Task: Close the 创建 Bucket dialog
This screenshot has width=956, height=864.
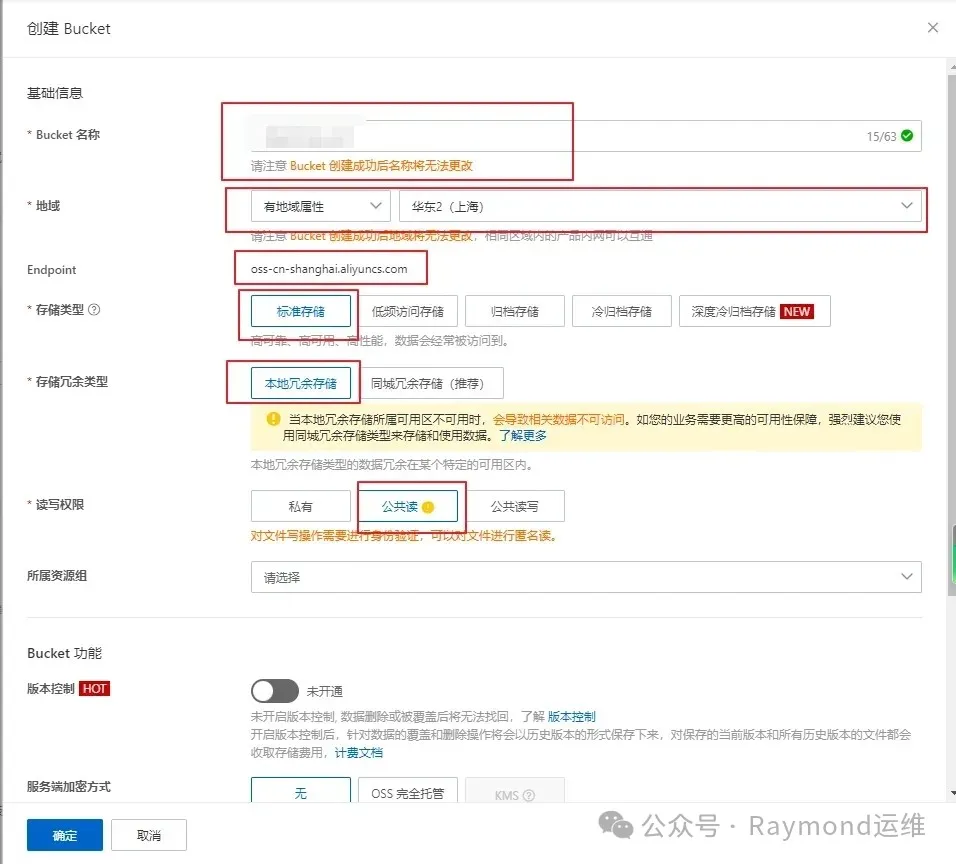Action: pyautogui.click(x=932, y=27)
